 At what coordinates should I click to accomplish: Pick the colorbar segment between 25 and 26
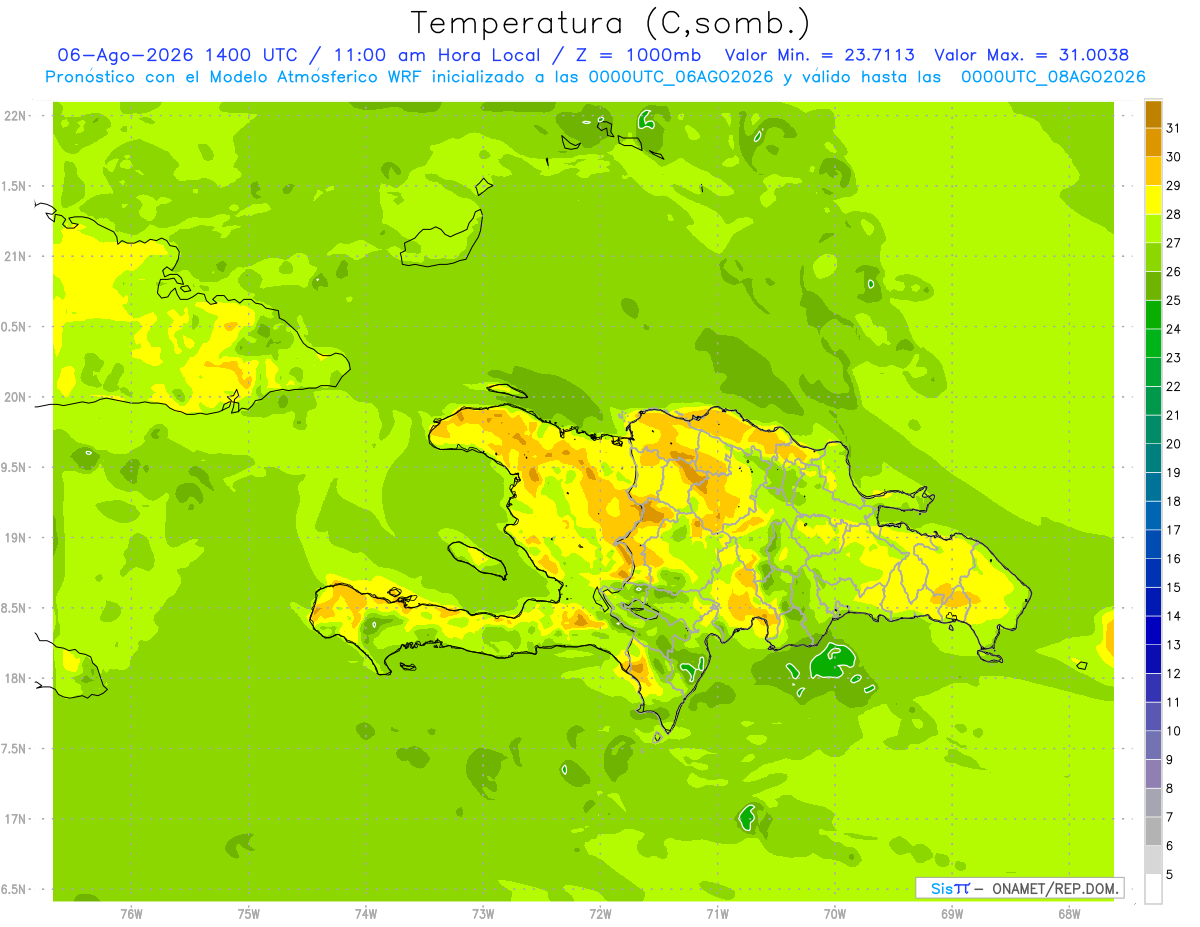coord(1153,286)
